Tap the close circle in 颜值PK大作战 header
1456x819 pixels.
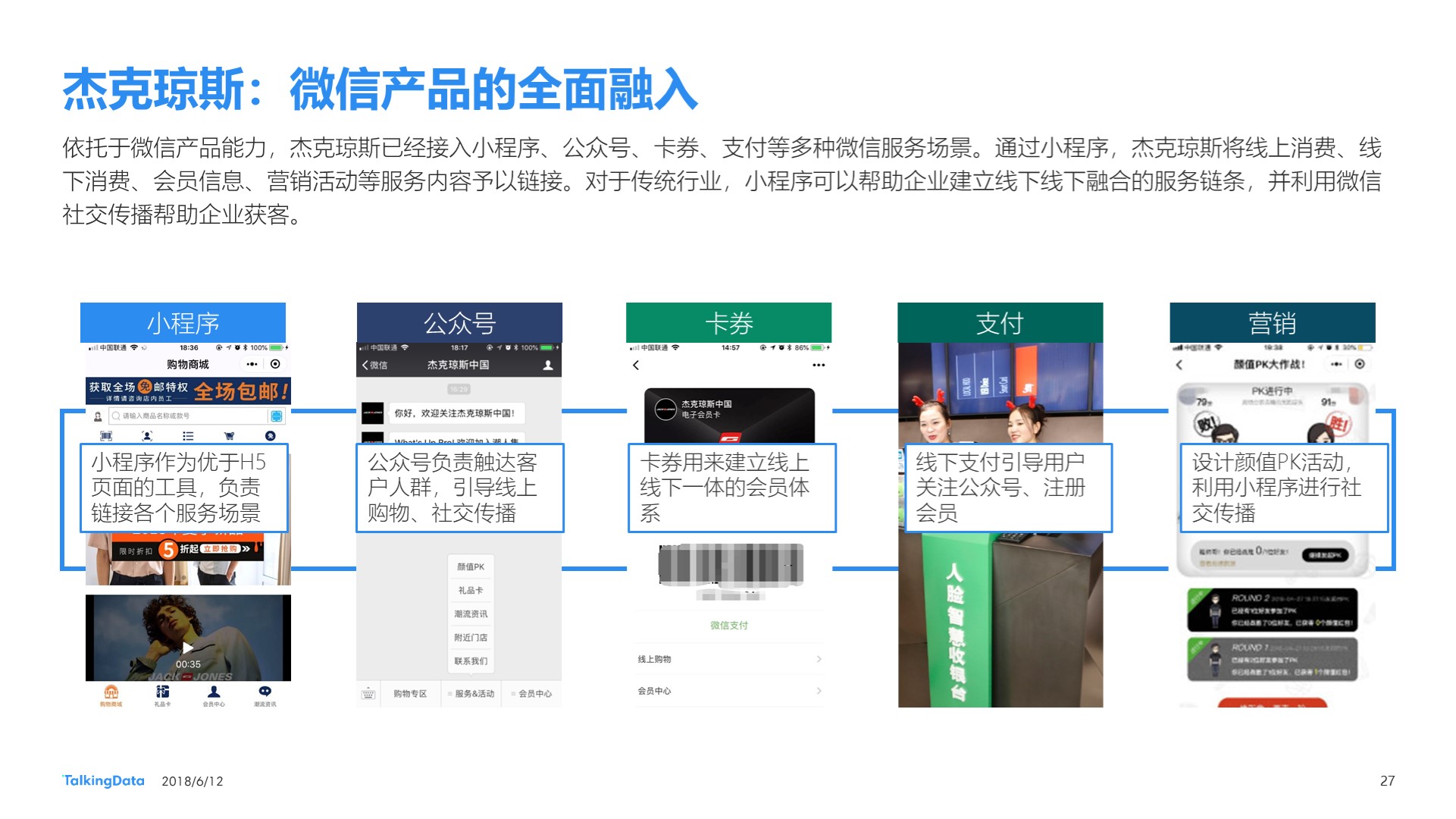tap(1360, 364)
